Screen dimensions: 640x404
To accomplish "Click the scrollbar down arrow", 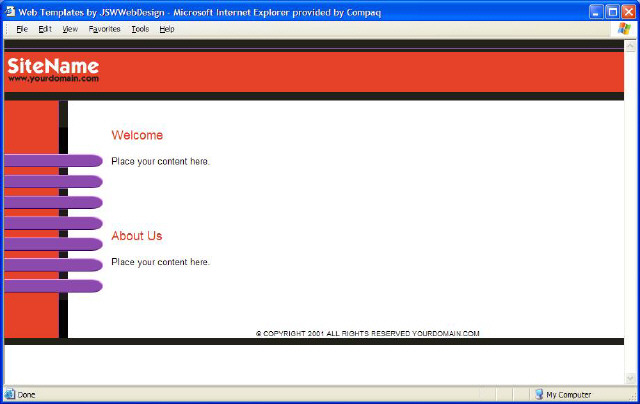I will click(x=630, y=378).
